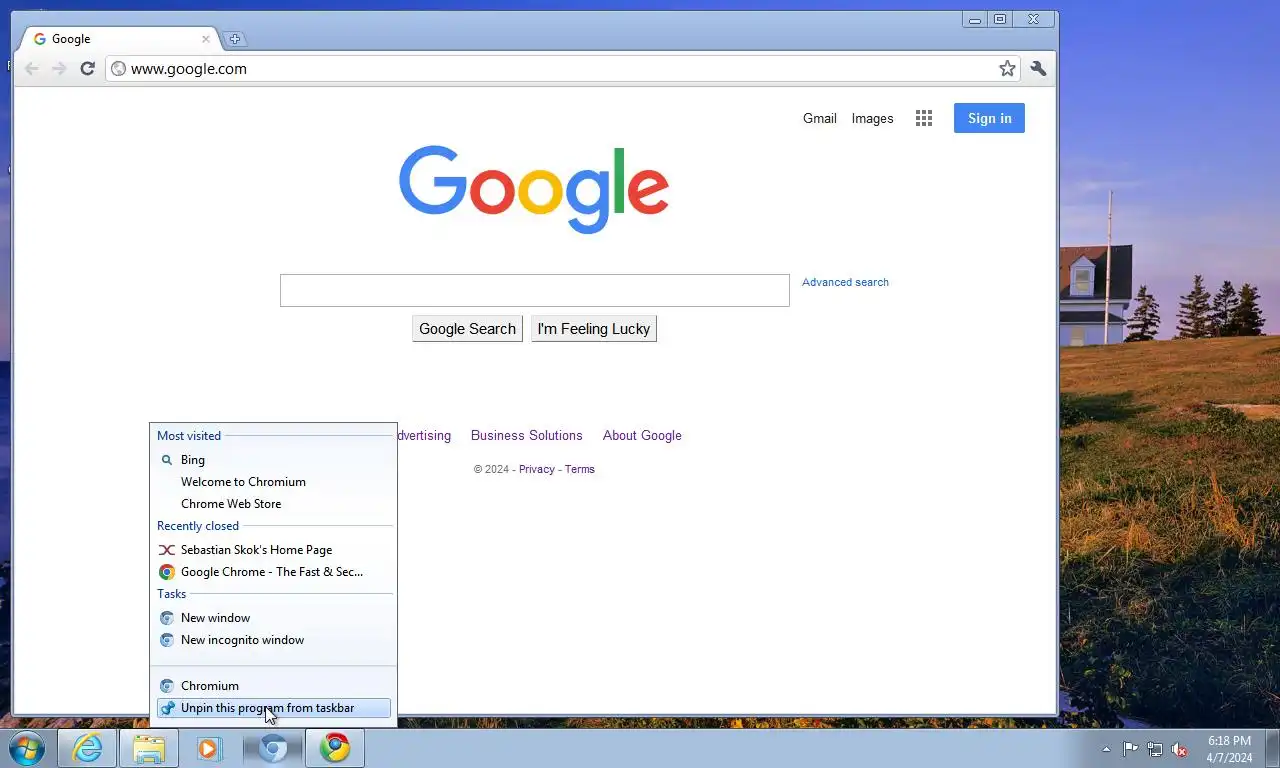Show hidden tray icons arrow

[1106, 749]
